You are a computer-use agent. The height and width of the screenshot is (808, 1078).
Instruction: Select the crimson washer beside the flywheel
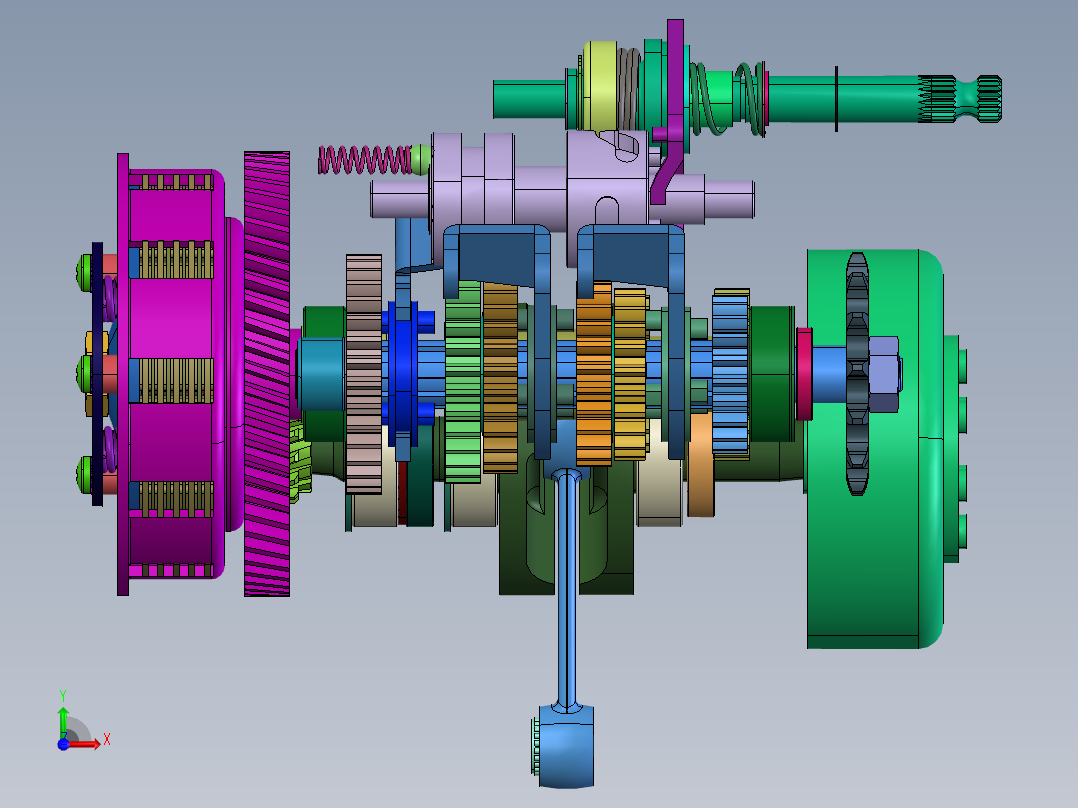tap(804, 374)
